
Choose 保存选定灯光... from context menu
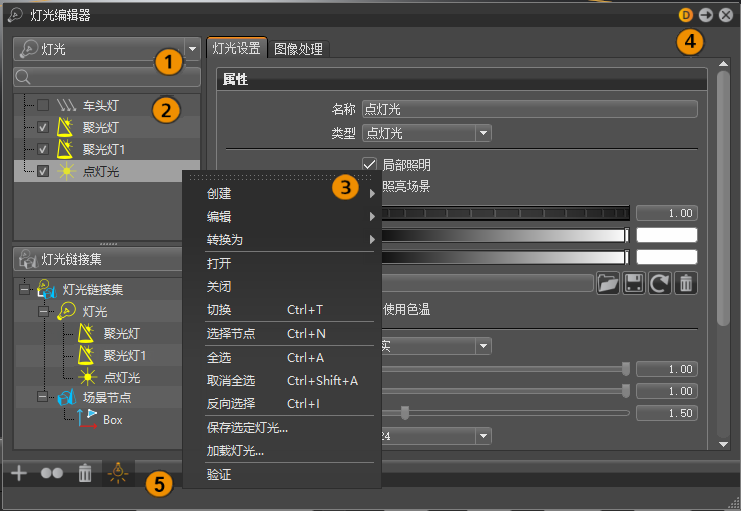282,428
